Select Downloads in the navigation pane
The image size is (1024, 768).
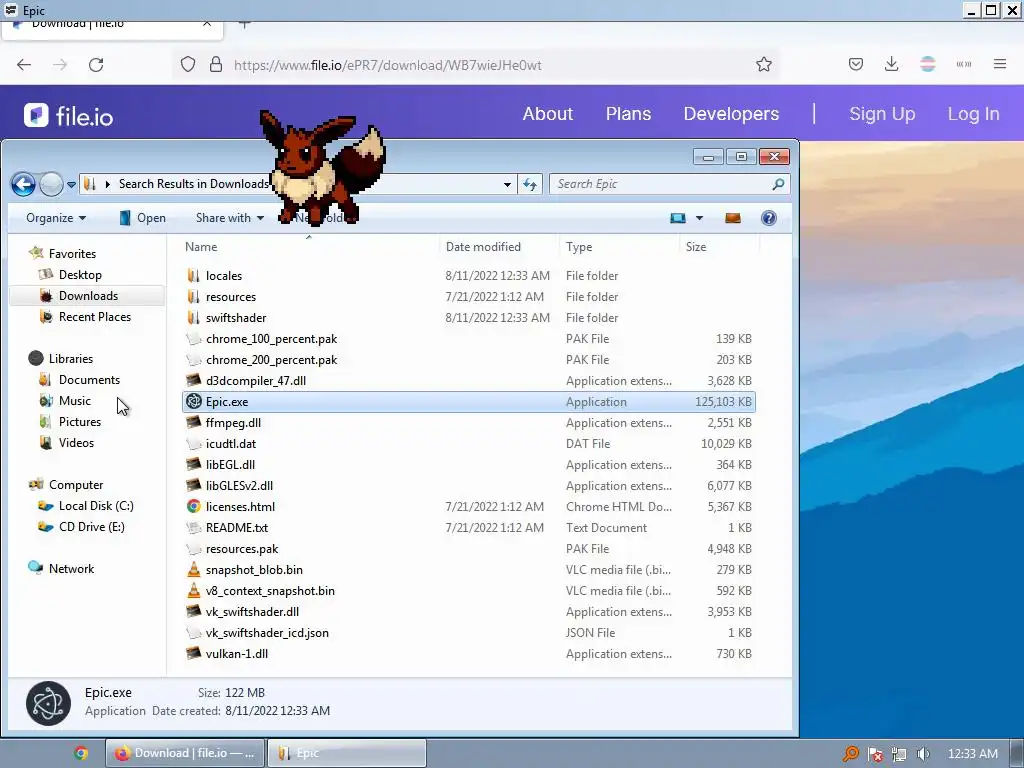coord(88,296)
